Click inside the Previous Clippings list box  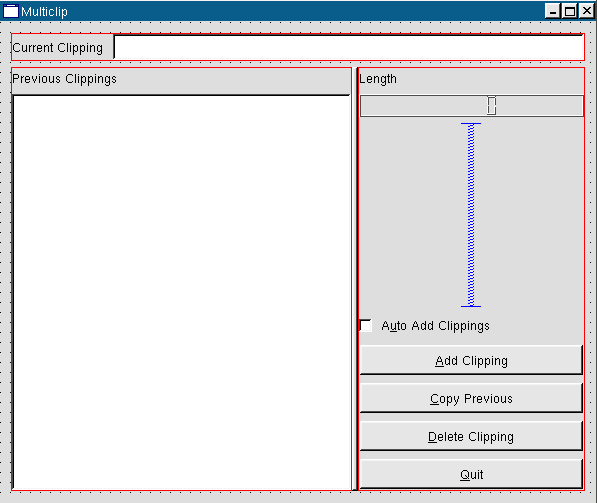182,292
